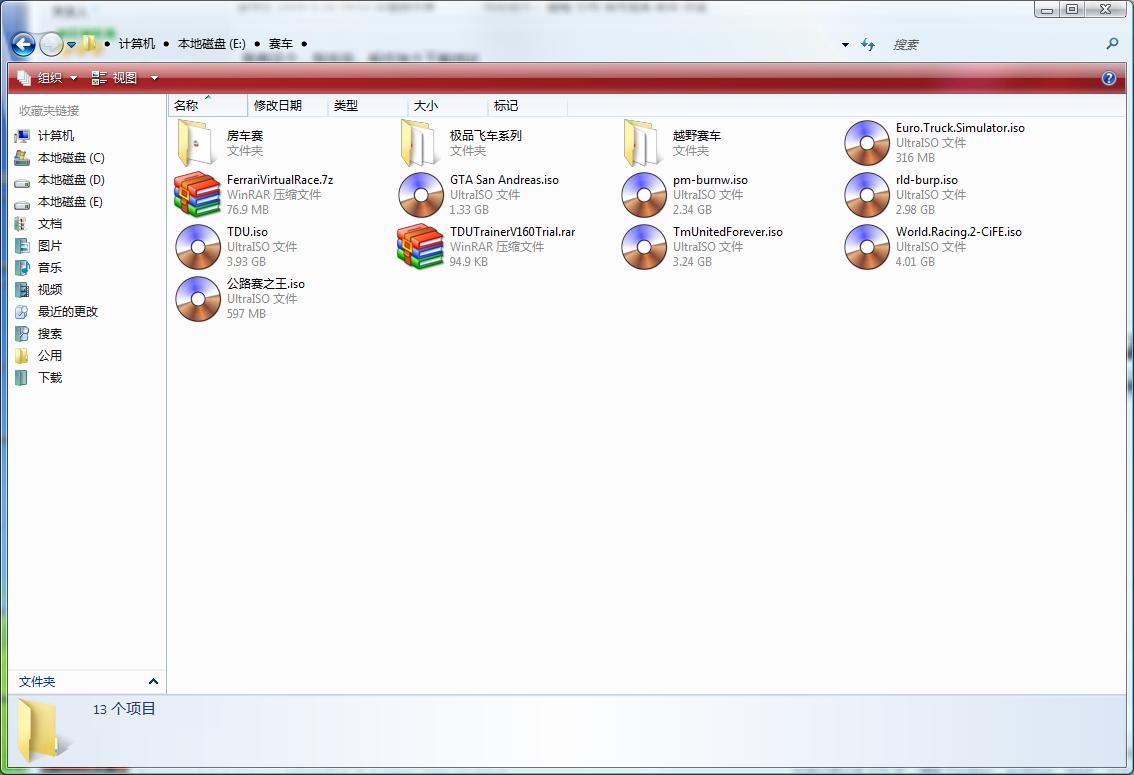Select the FerrariVirtualRace.7z archive icon
This screenshot has width=1134, height=775.
coord(197,195)
